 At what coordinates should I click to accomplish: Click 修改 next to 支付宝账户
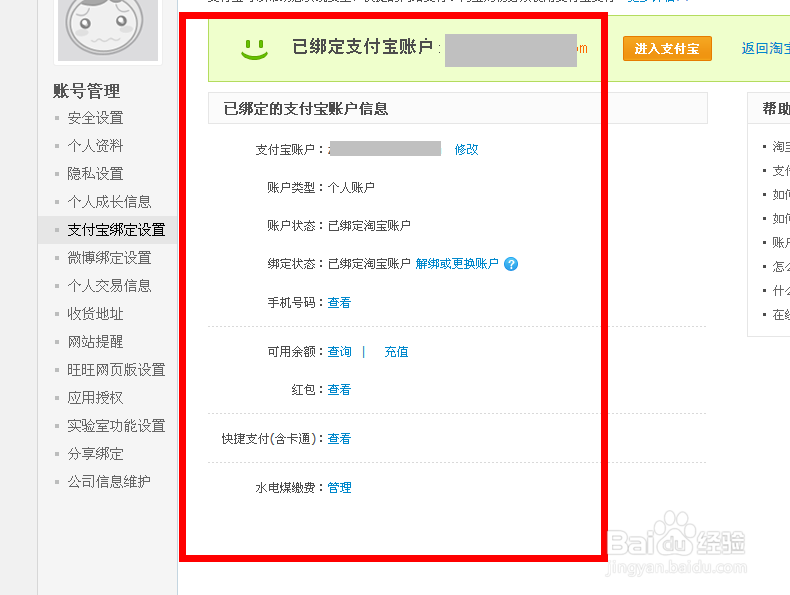[466, 150]
